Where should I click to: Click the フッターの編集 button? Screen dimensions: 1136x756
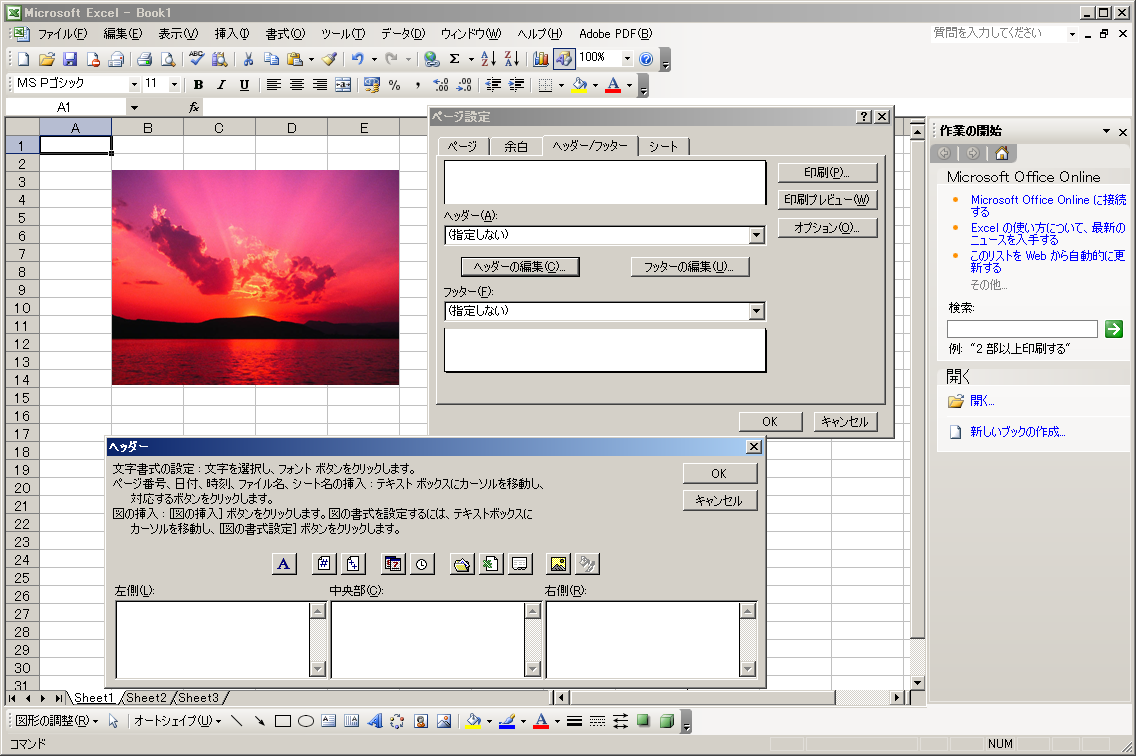(x=690, y=267)
